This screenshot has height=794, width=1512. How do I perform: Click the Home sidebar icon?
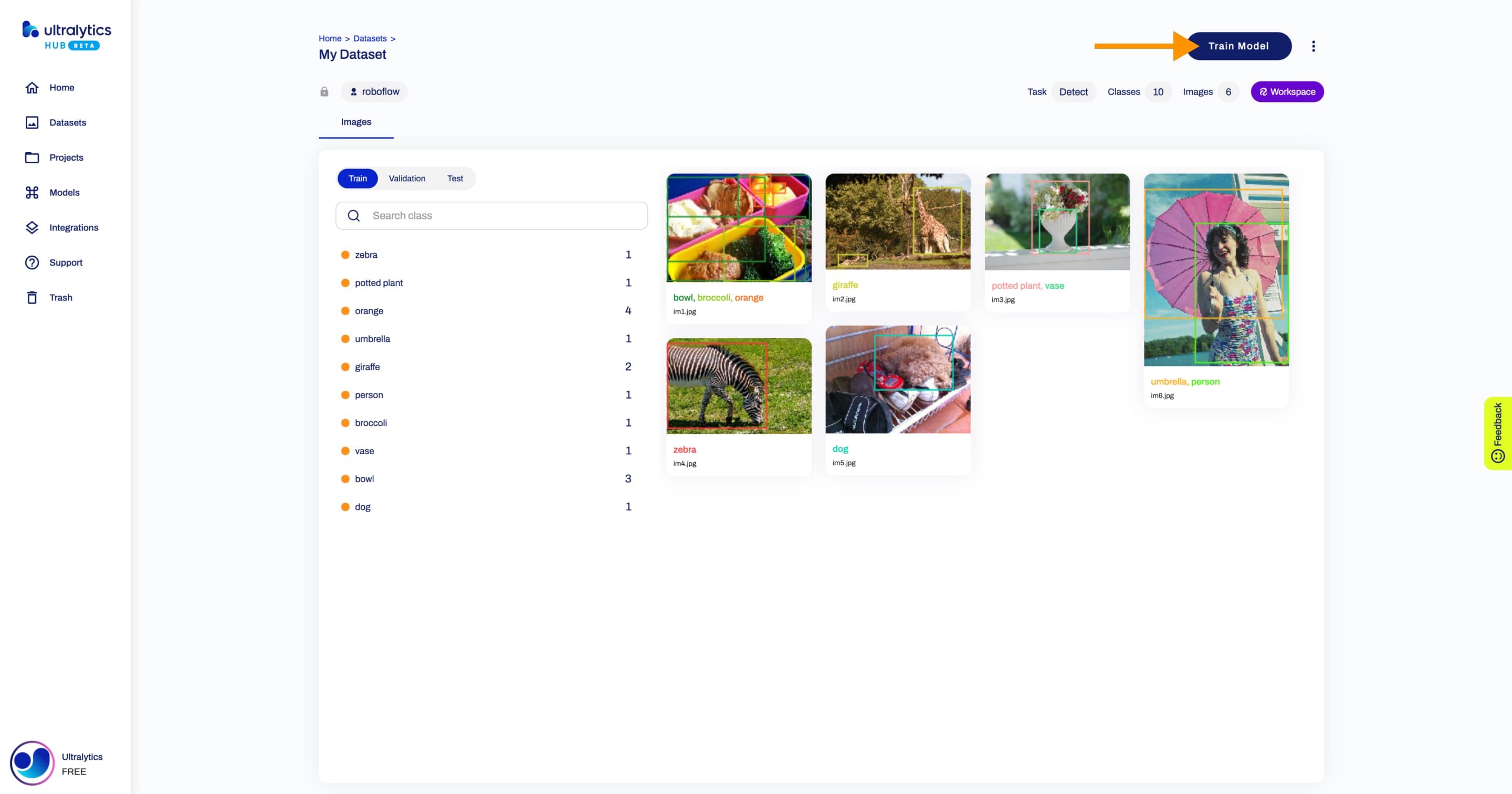(x=31, y=87)
